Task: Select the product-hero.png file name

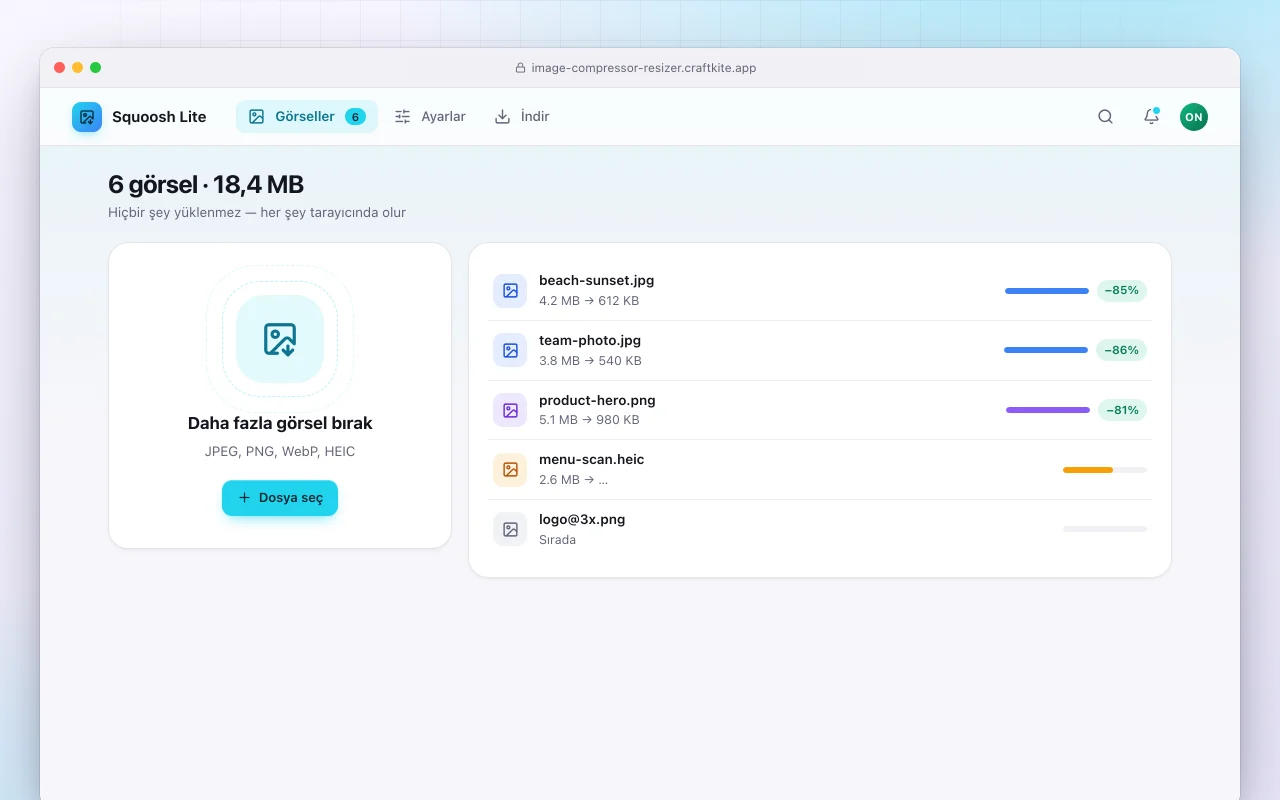Action: click(597, 400)
